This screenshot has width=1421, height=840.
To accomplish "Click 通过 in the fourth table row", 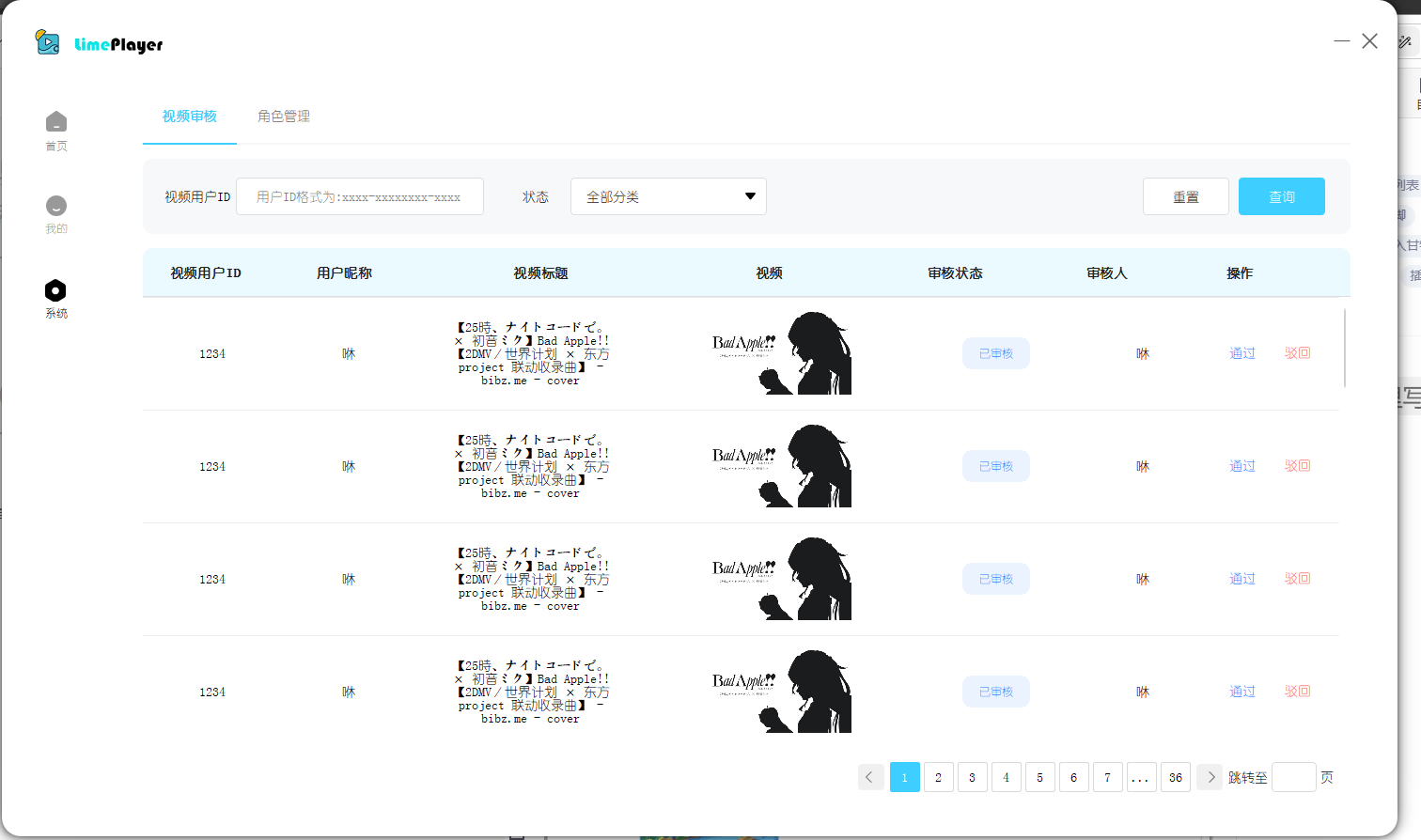I will click(x=1242, y=692).
